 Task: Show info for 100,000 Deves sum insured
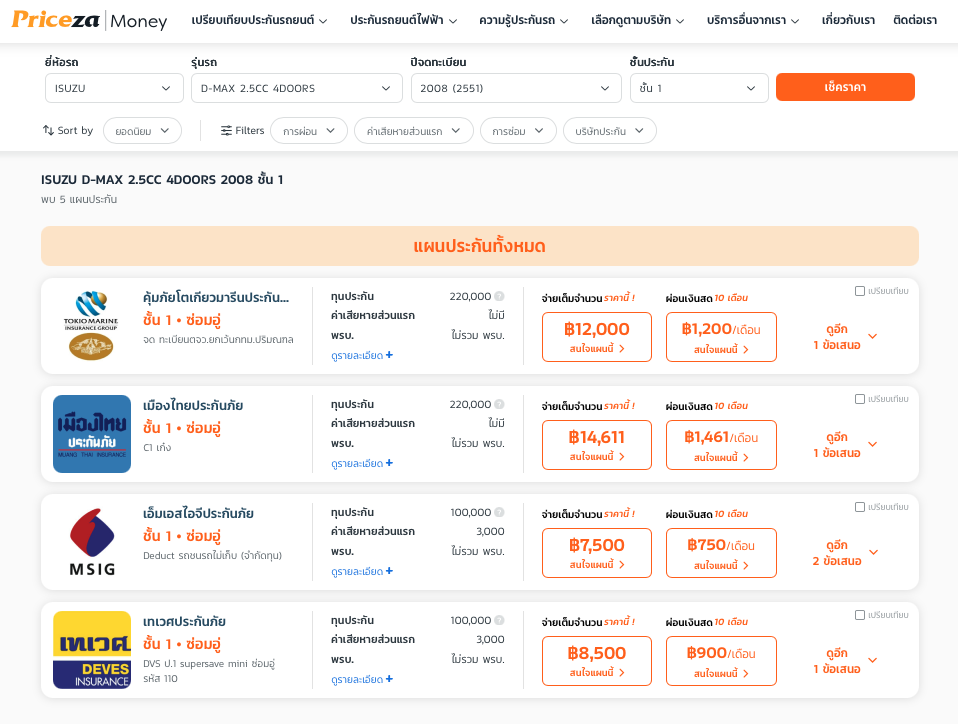point(499,620)
